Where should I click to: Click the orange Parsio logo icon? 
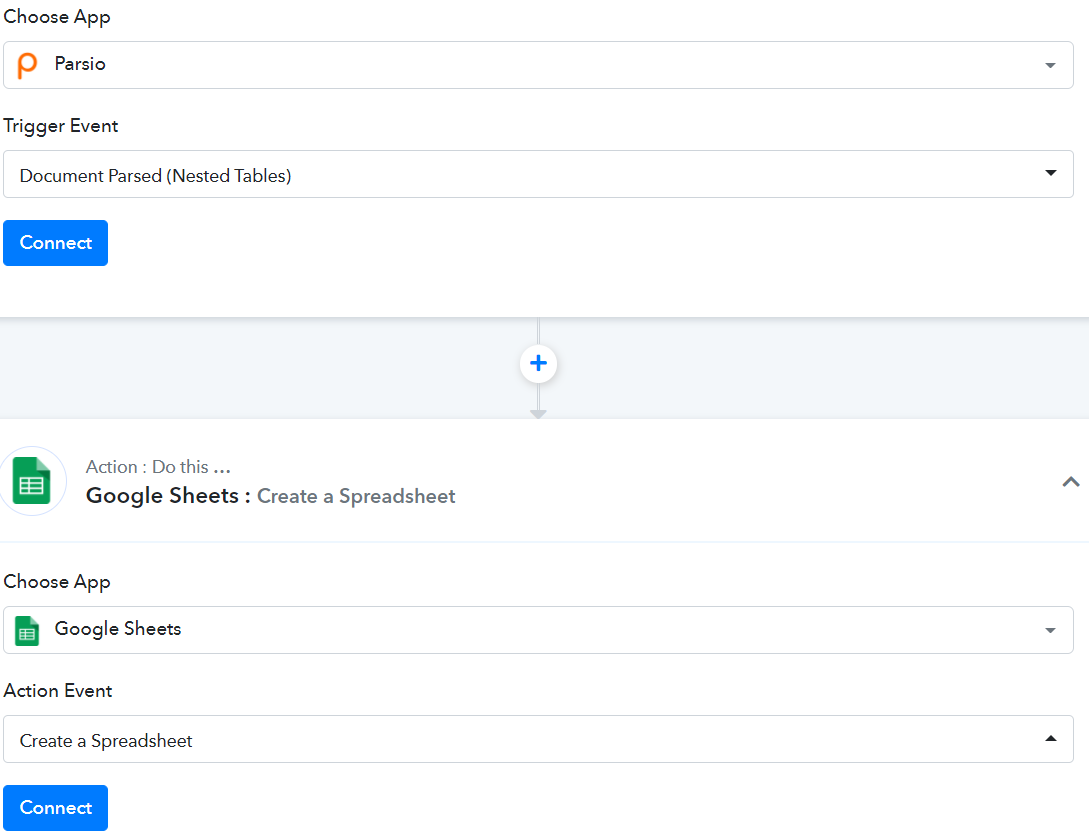[28, 65]
